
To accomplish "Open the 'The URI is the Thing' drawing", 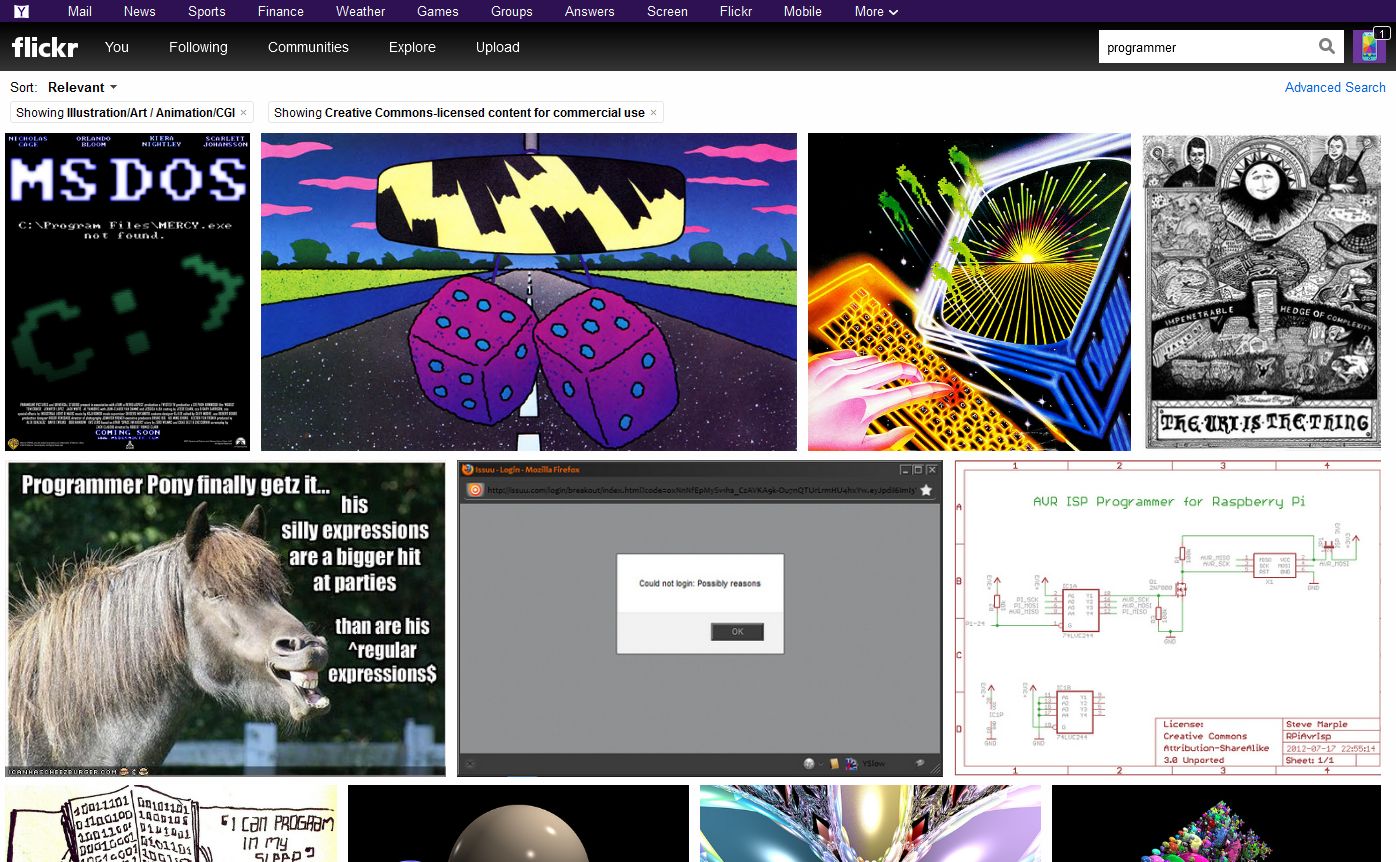I will click(x=1262, y=292).
